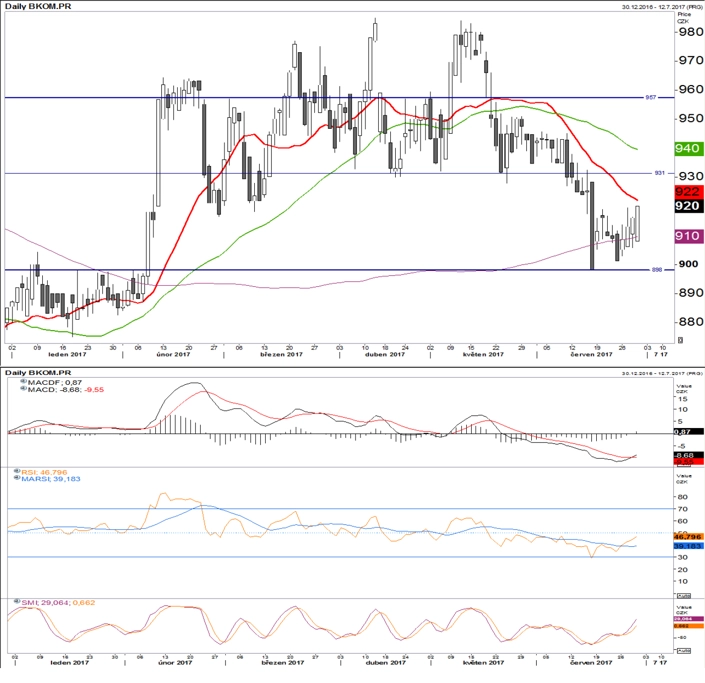Viewport: 705px width, 683px height.
Task: Click the Auto button on the SMI panel
Action: [x=683, y=651]
